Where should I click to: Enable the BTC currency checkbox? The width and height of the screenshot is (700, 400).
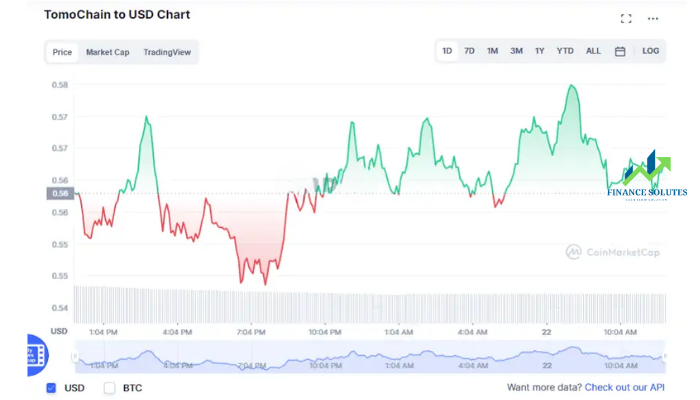point(109,388)
